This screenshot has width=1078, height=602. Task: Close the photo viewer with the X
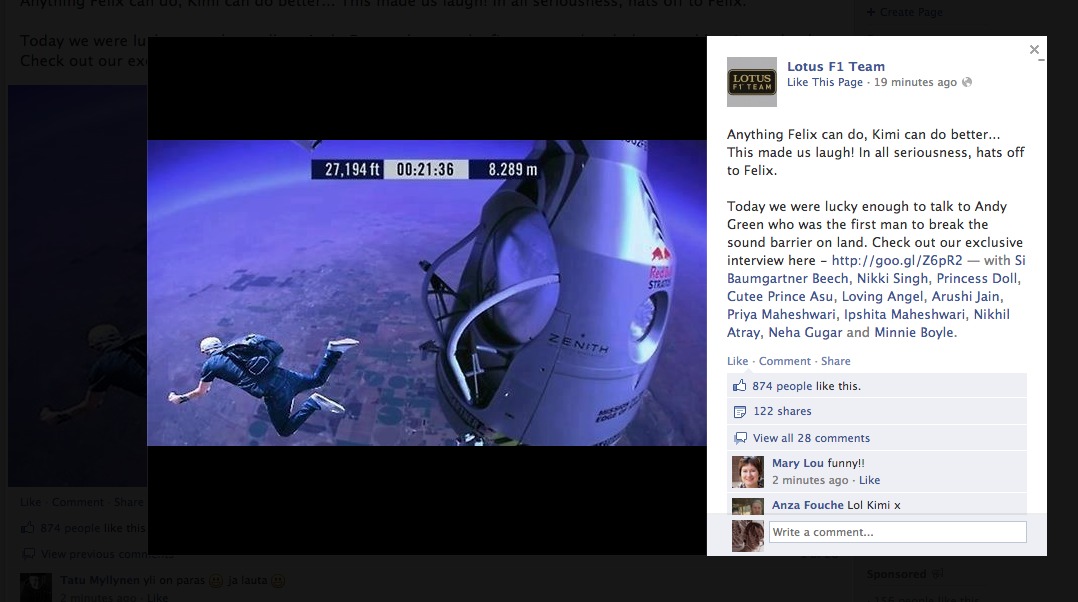[x=1034, y=50]
